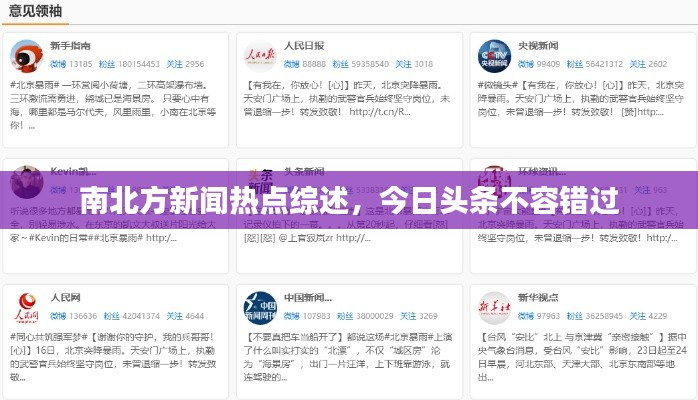View 人民日报 weibo count 88888
This screenshot has width=698, height=400.
[305, 64]
